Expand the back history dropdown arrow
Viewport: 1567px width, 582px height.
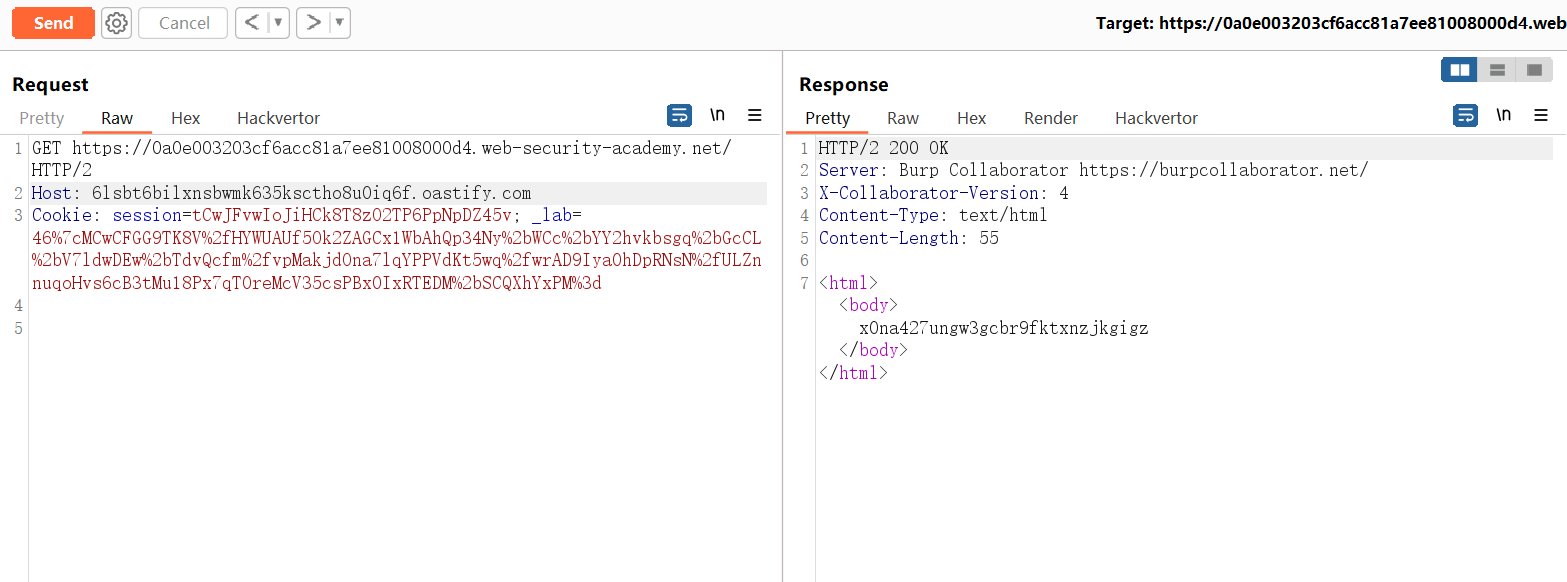pos(278,23)
